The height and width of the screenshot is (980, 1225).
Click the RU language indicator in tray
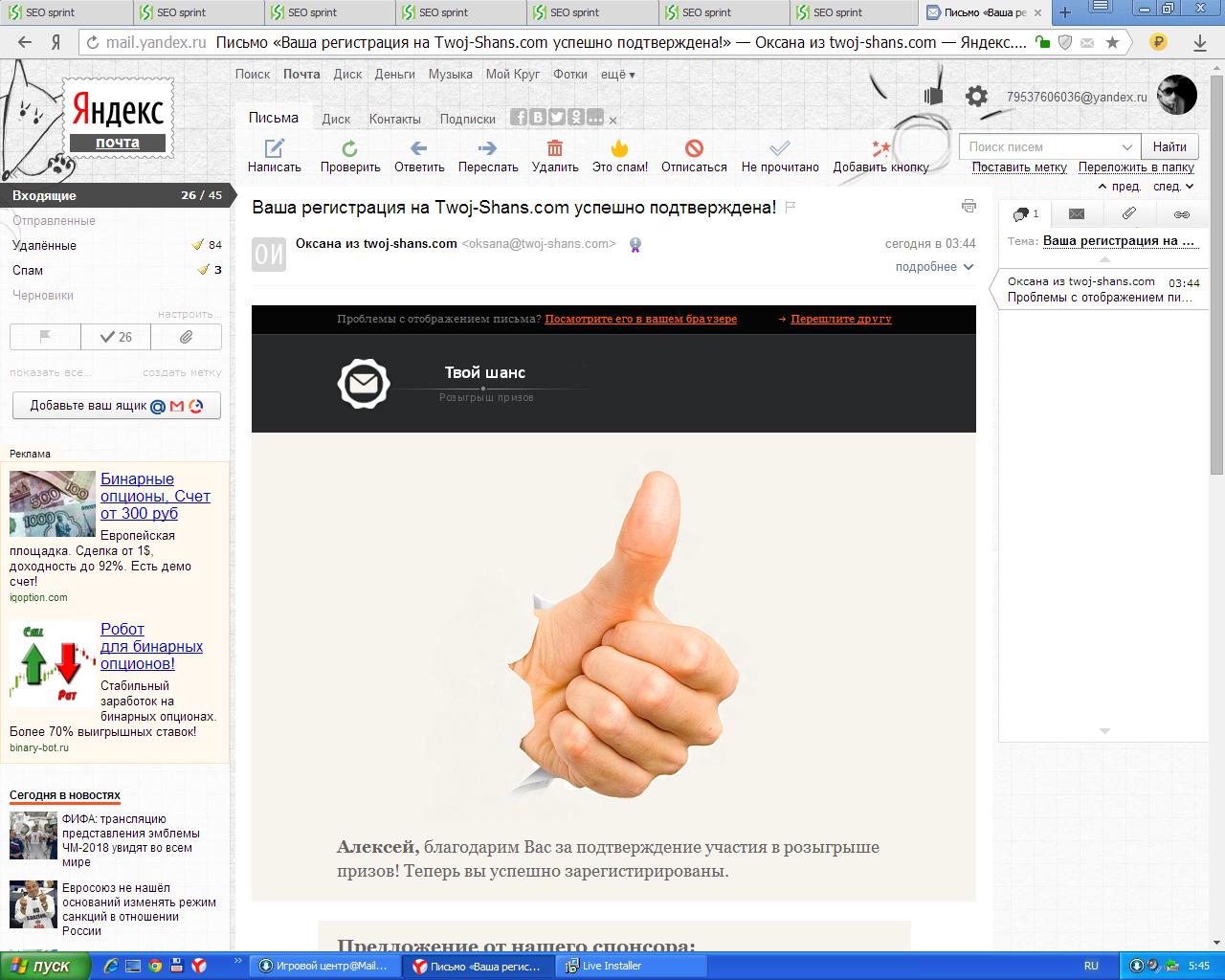click(1091, 966)
